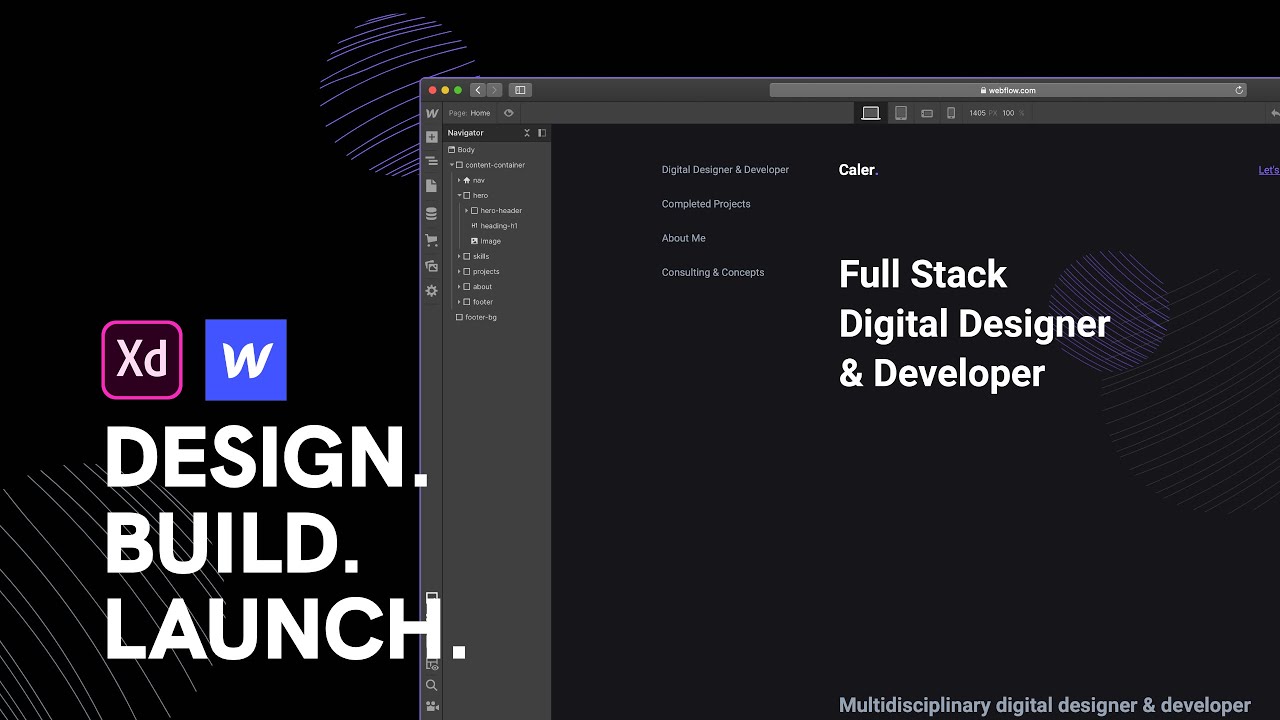This screenshot has height=720, width=1280.
Task: Collapse all layers in the Navigator header
Action: click(527, 133)
